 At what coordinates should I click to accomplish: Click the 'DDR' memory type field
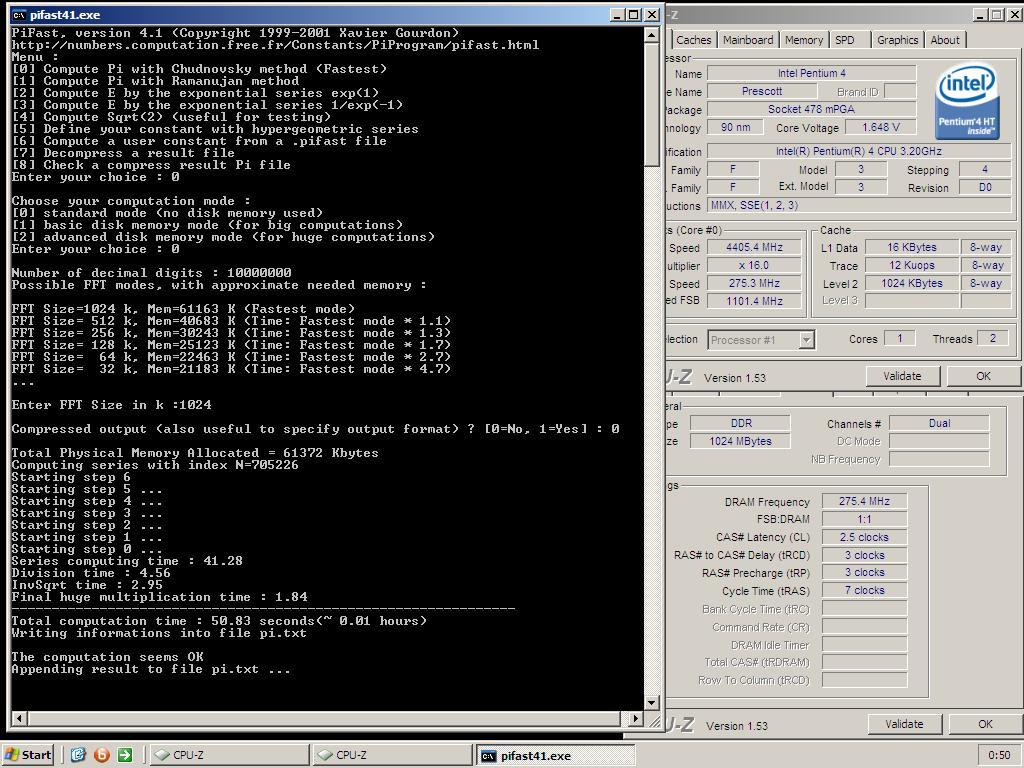click(741, 423)
